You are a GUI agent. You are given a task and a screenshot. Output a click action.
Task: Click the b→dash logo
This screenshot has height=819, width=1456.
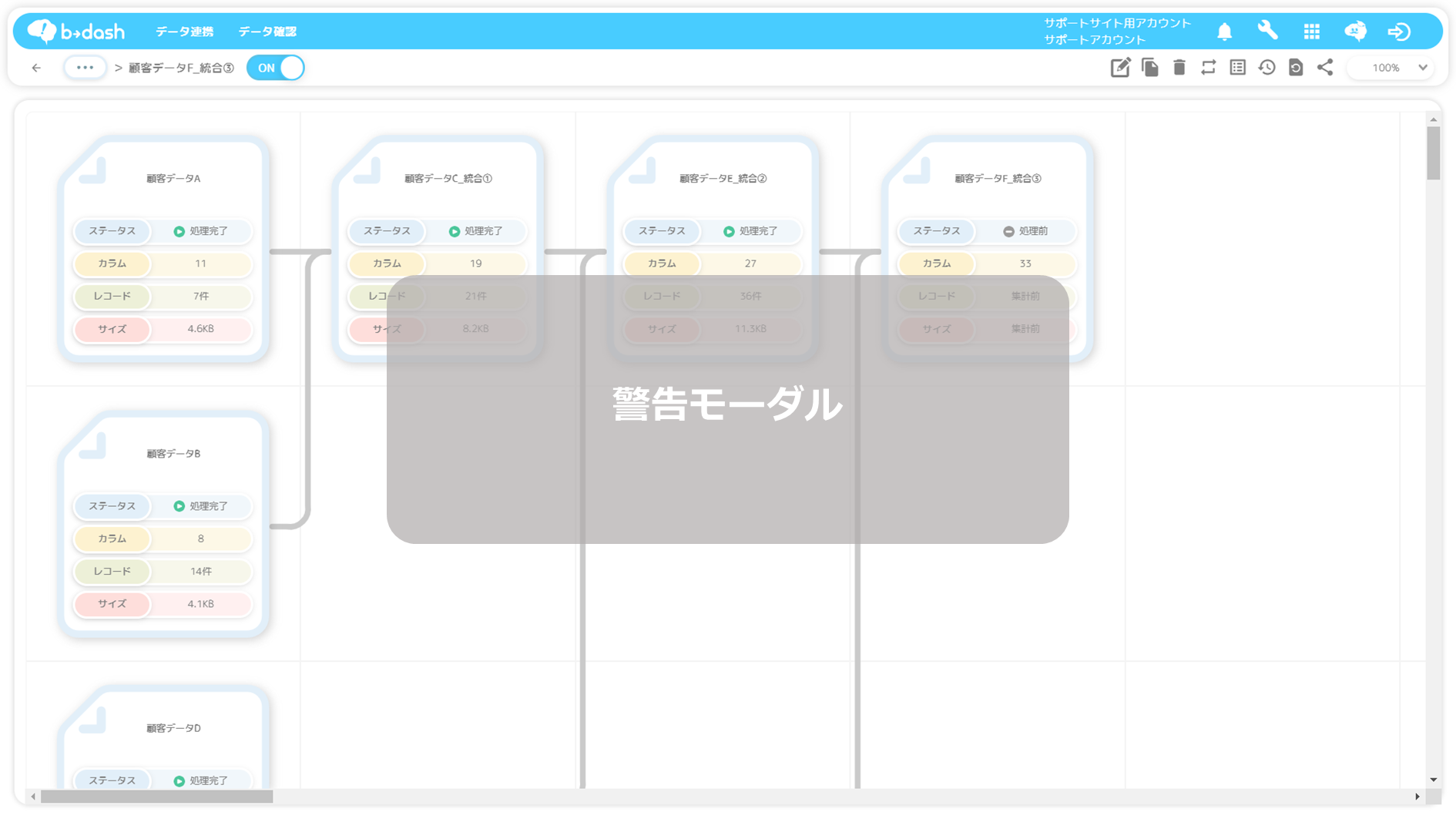75,31
